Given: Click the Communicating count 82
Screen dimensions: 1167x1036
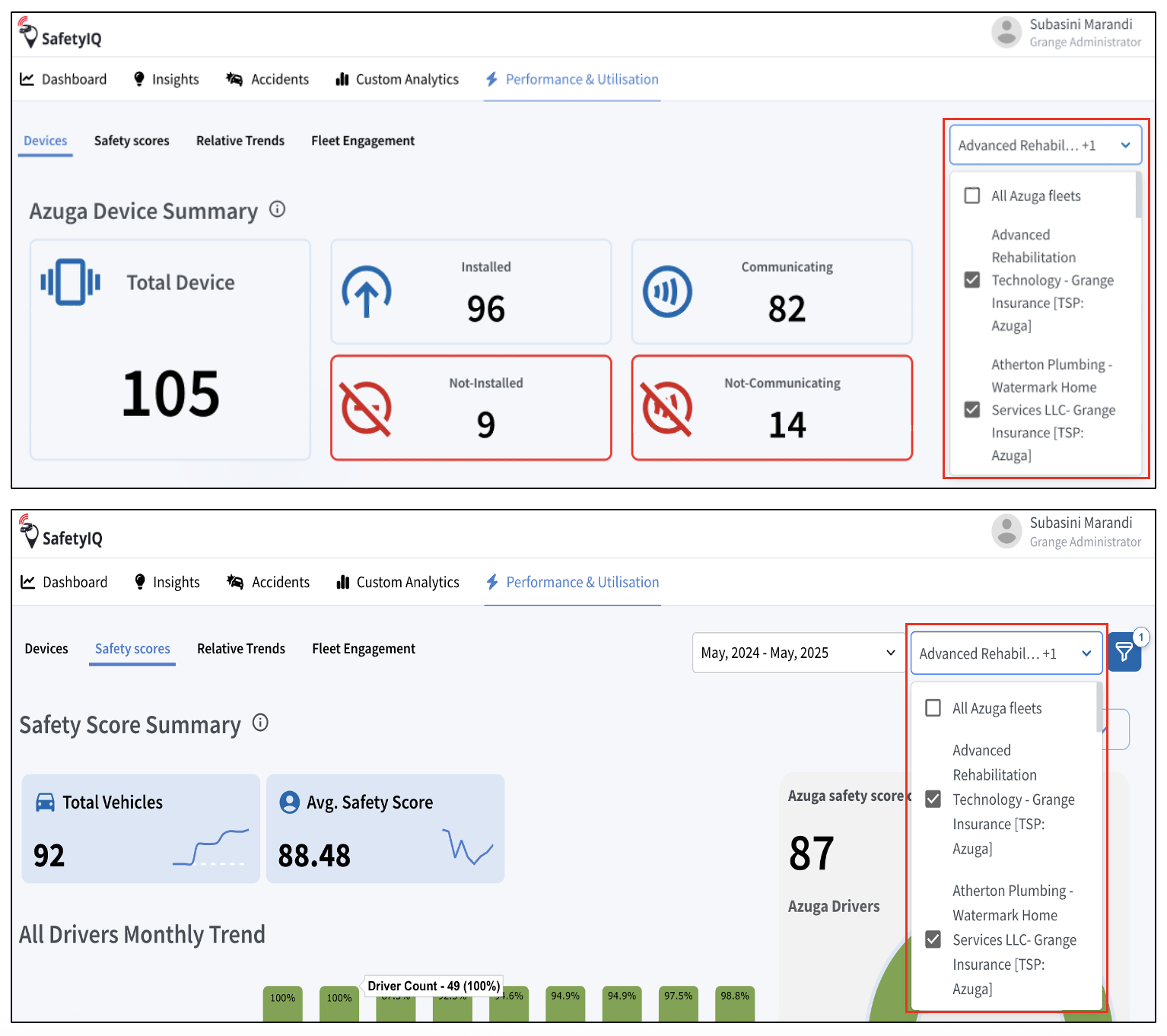Looking at the screenshot, I should click(787, 309).
